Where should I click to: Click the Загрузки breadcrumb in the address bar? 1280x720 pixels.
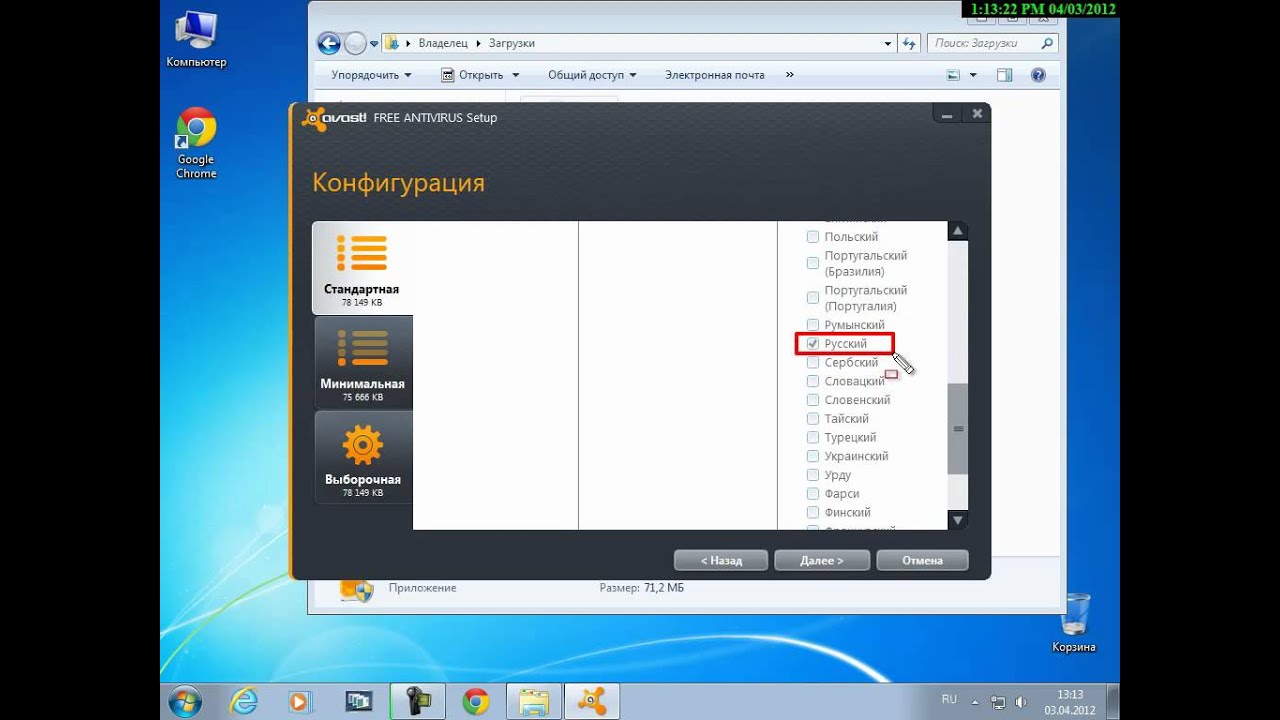(x=511, y=44)
